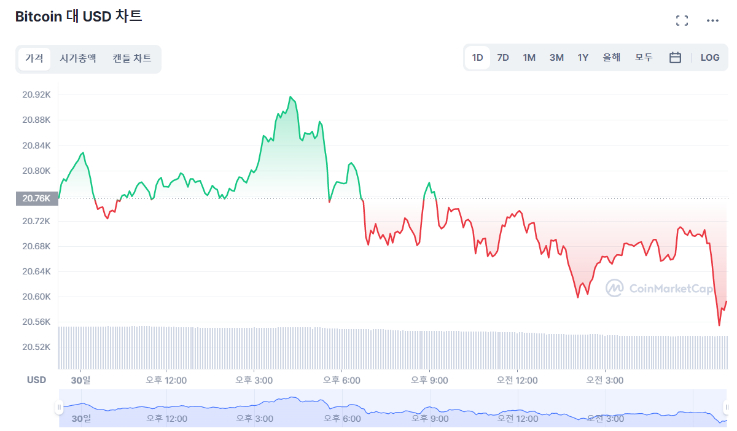The image size is (737, 431).
Task: Open the calendar date range picker
Action: click(x=675, y=58)
